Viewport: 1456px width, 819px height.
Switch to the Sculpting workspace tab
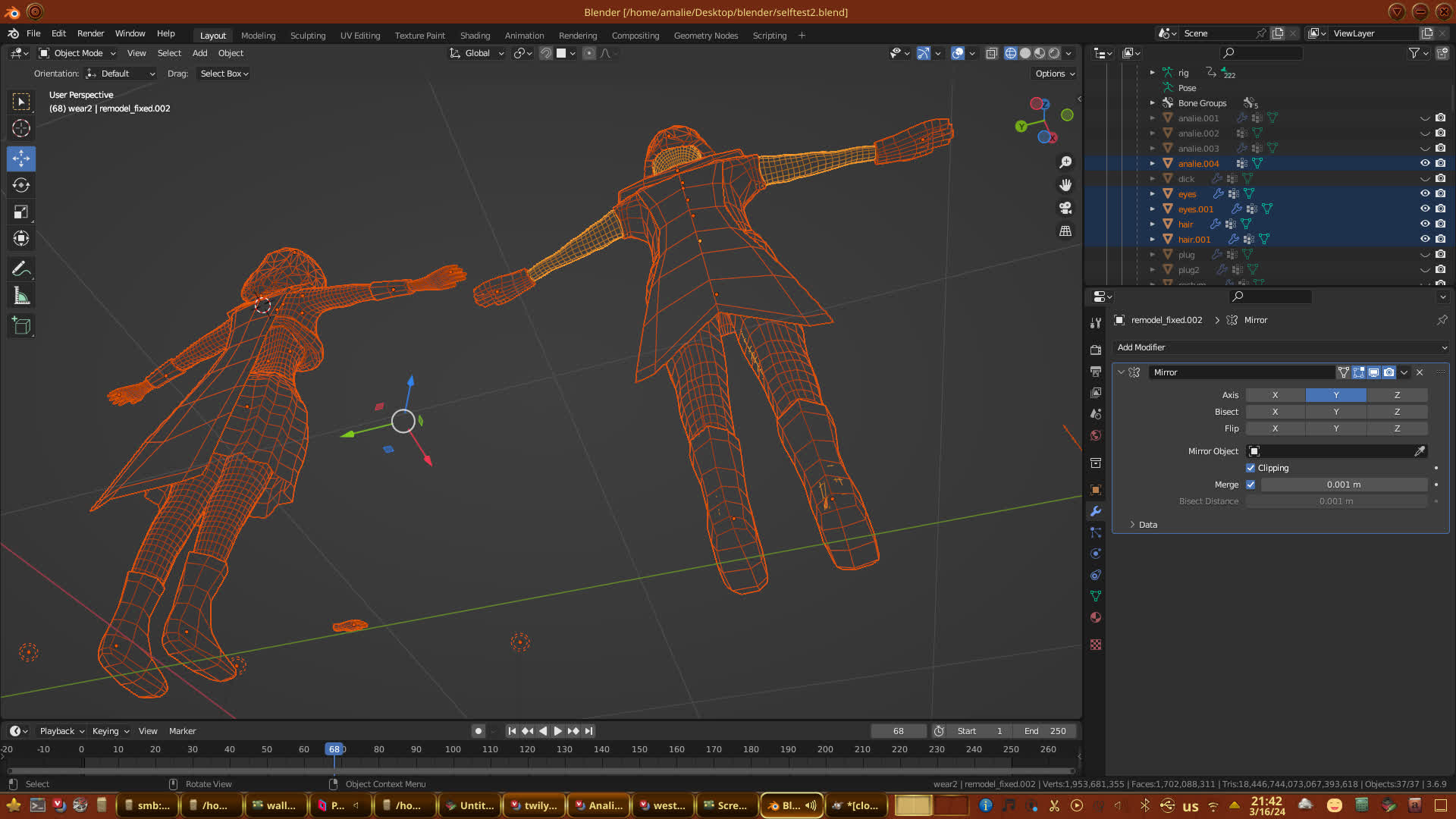coord(307,36)
